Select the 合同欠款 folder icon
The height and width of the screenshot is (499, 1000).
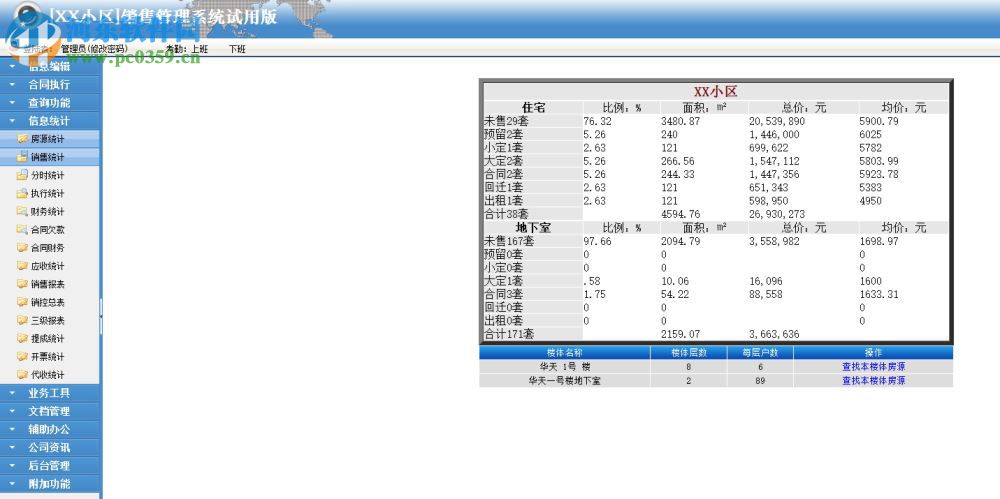point(22,229)
